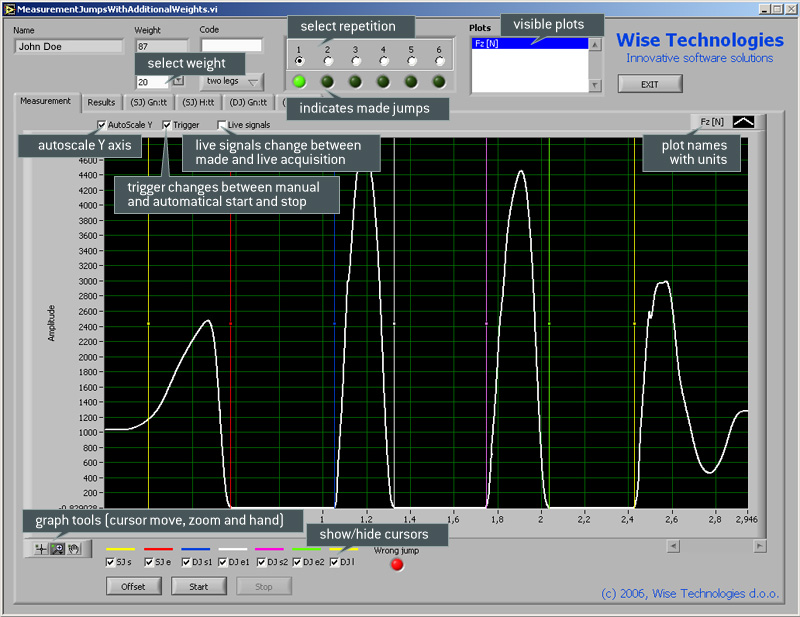800x617 pixels.
Task: Click the 2,946 x-axis end value
Action: tap(746, 519)
